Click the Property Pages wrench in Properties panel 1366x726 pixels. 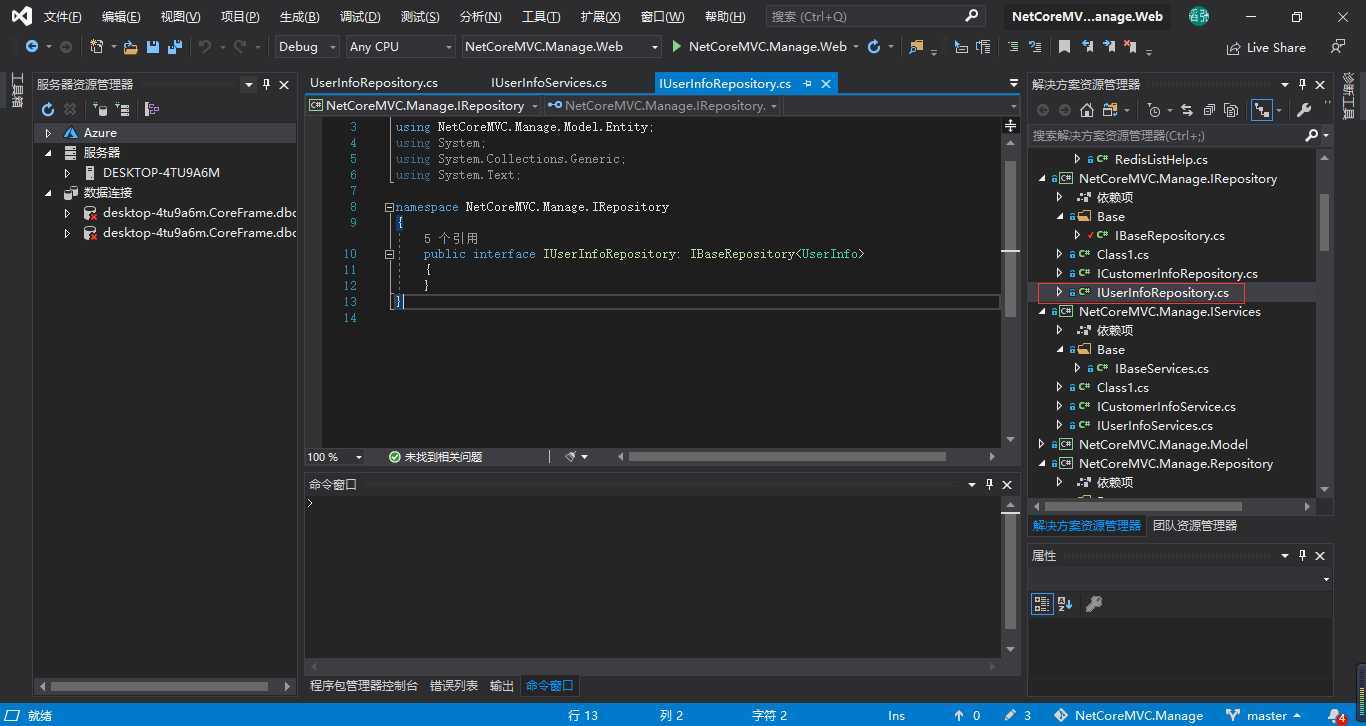(1094, 603)
